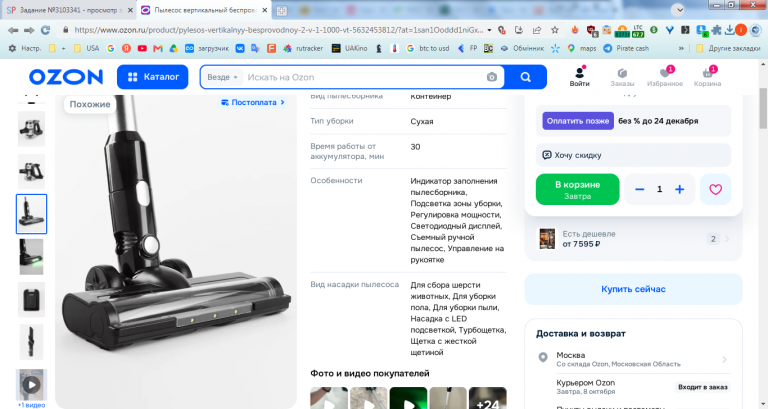The image size is (768, 409).
Task: Click the Ozon logo
Action: tap(66, 77)
